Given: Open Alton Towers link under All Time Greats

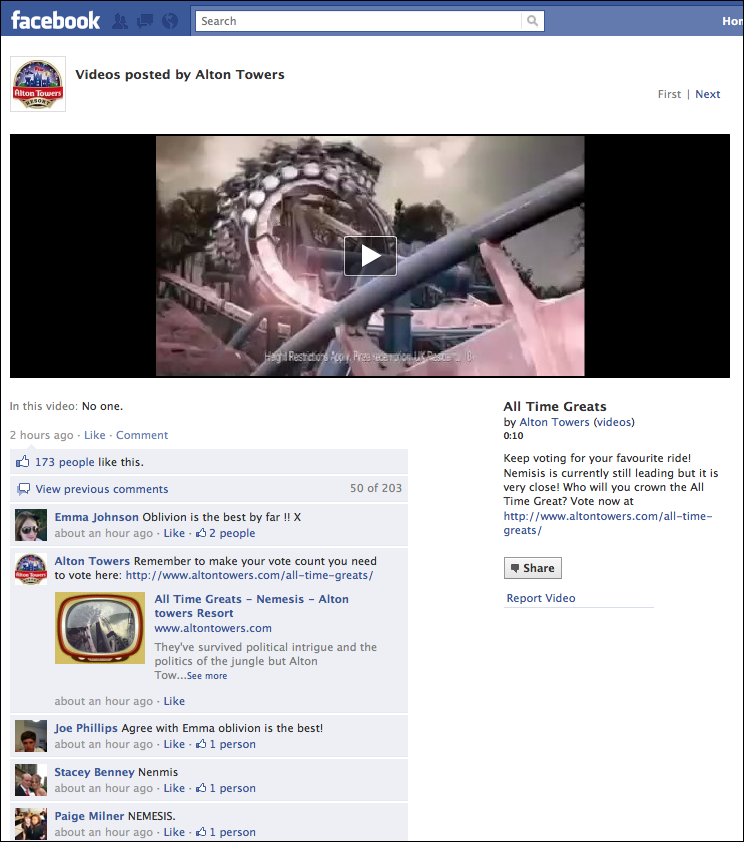Looking at the screenshot, I should tap(555, 422).
